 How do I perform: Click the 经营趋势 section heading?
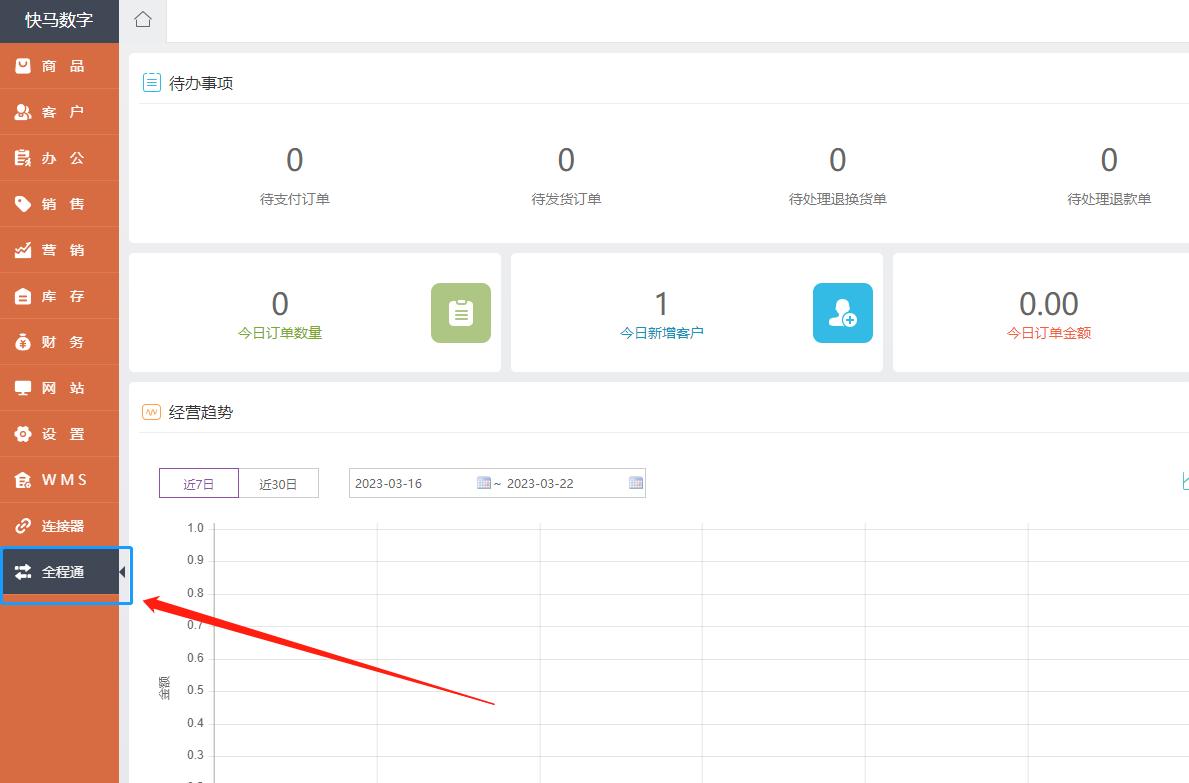201,412
